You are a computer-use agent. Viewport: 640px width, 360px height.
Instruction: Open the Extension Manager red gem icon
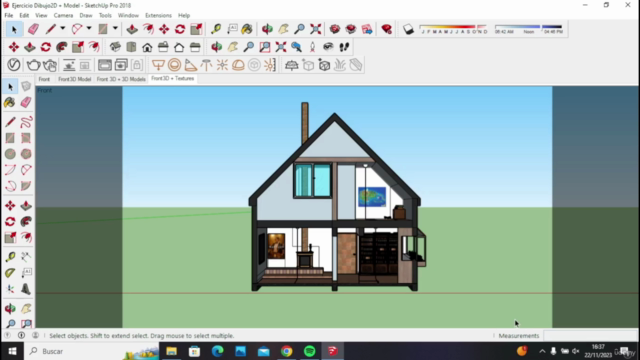pyautogui.click(x=387, y=29)
